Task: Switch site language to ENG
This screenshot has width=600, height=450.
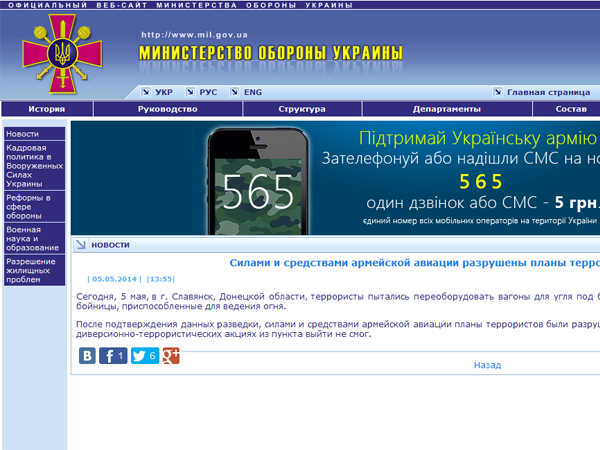Action: click(253, 92)
